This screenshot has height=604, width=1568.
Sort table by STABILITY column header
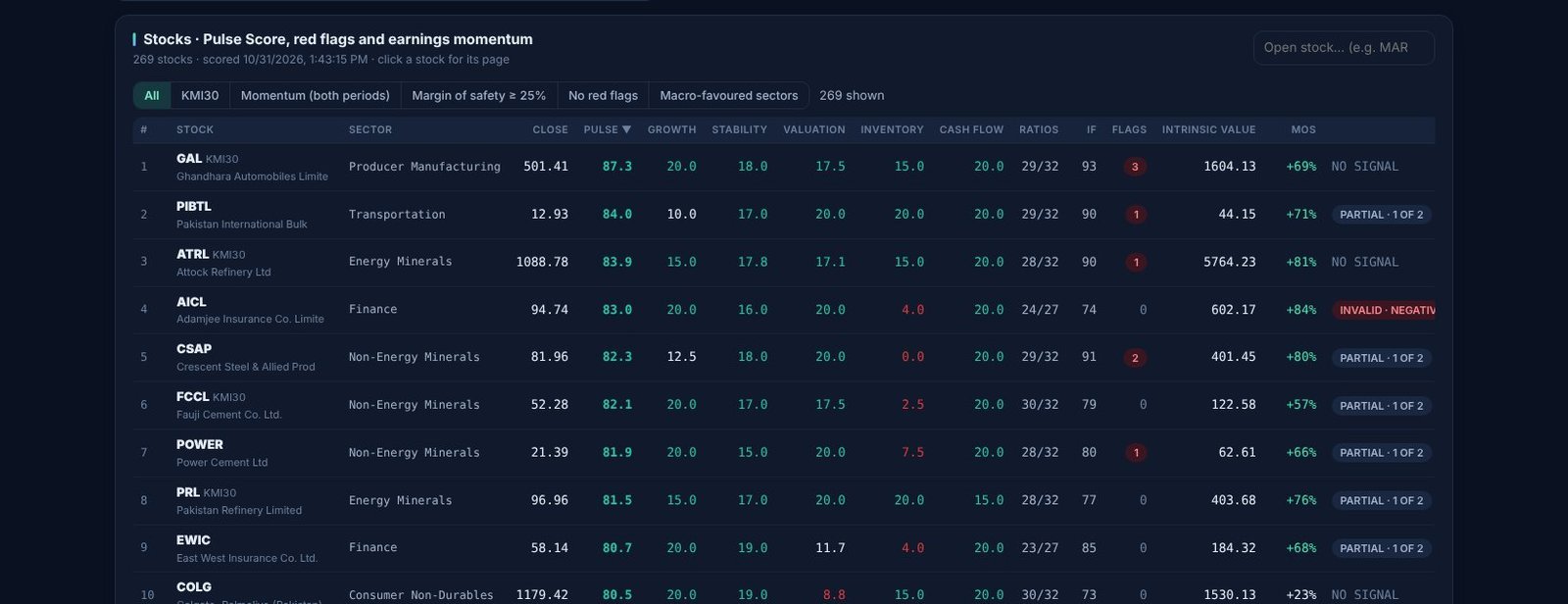pyautogui.click(x=739, y=129)
